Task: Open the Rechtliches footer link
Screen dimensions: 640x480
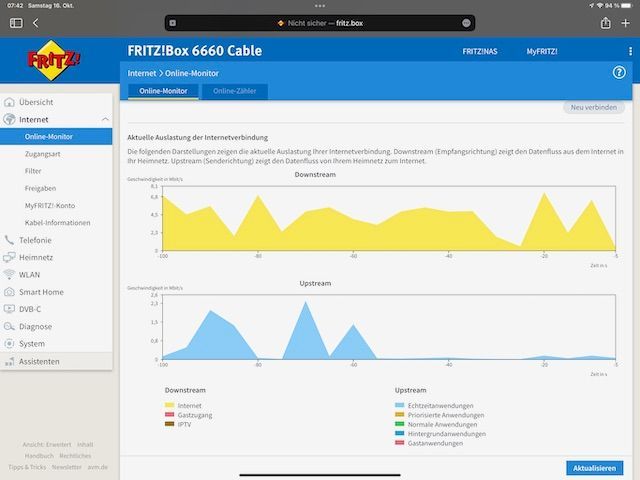Action: click(75, 456)
